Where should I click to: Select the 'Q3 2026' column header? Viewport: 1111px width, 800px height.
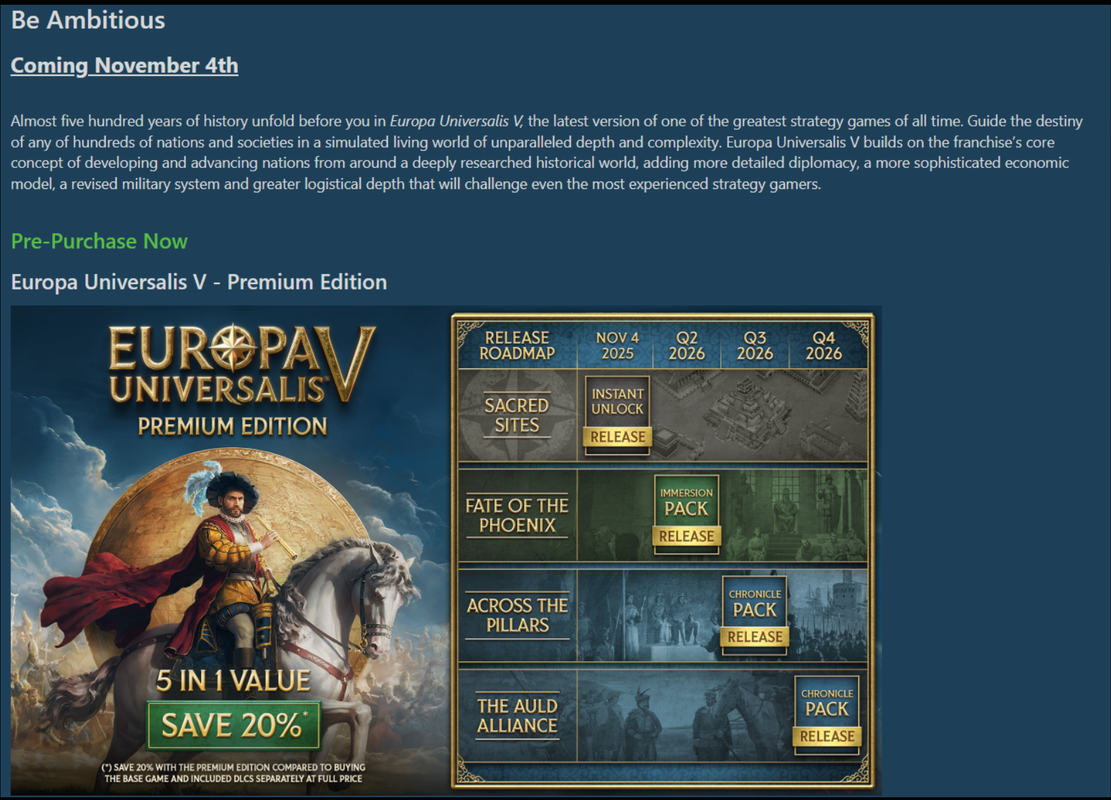755,345
